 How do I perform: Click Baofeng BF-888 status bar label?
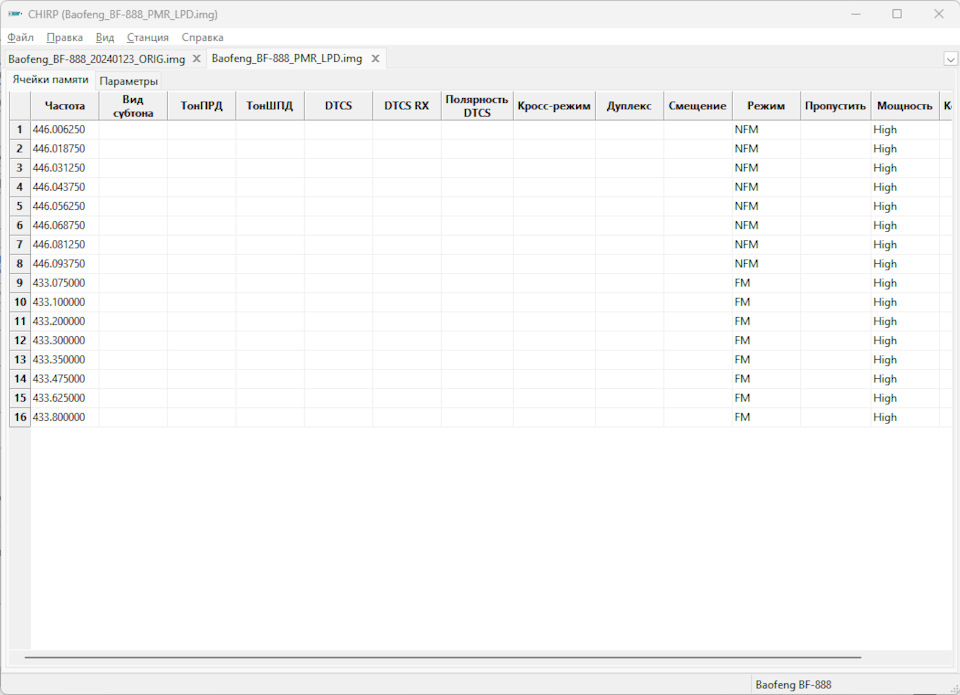tap(793, 685)
